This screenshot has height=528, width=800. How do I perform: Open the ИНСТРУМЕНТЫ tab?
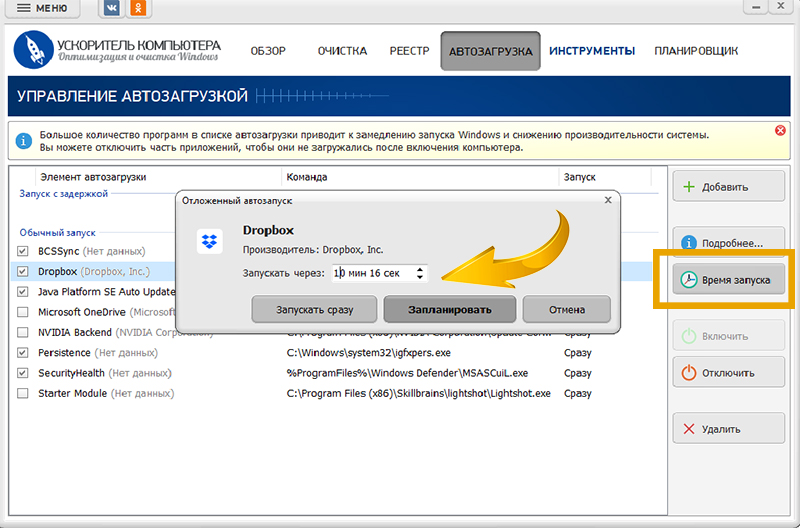[592, 51]
